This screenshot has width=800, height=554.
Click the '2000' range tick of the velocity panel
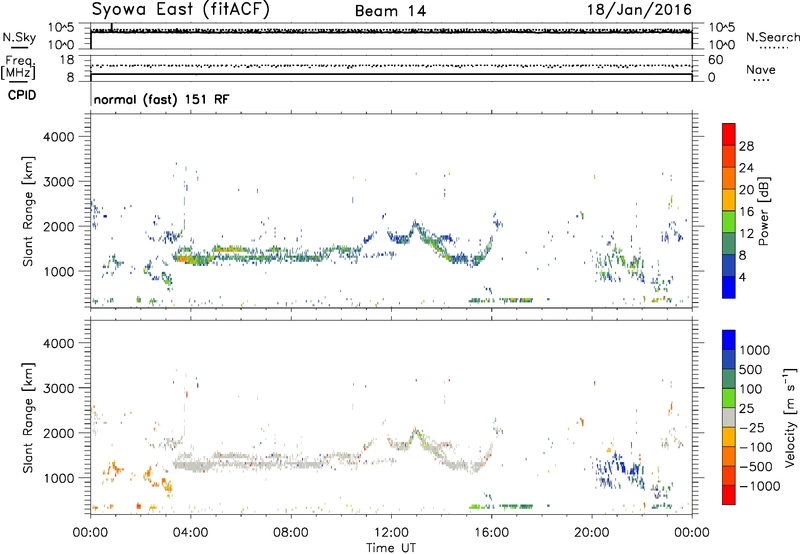[x=58, y=433]
